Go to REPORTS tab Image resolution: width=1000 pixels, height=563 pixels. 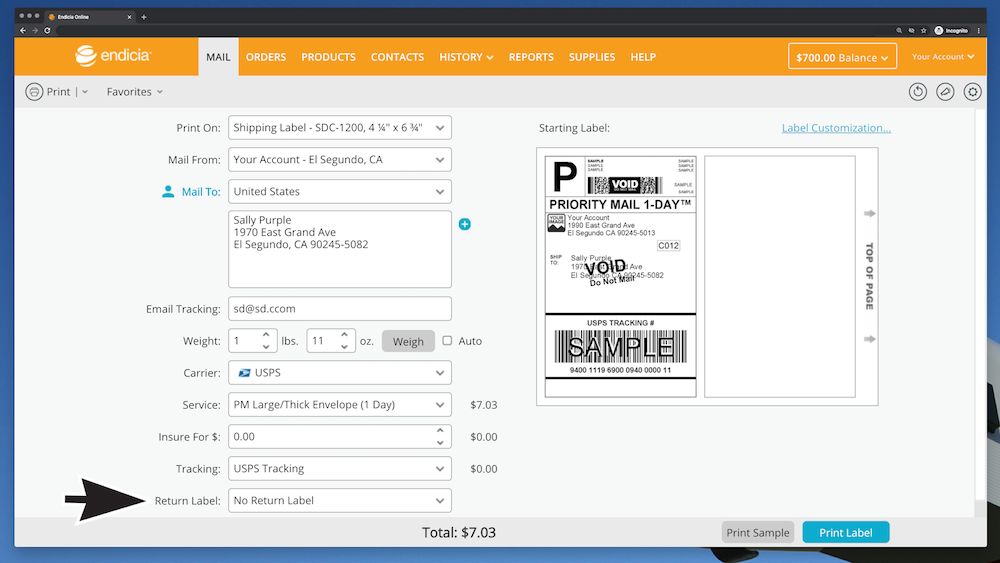[531, 57]
